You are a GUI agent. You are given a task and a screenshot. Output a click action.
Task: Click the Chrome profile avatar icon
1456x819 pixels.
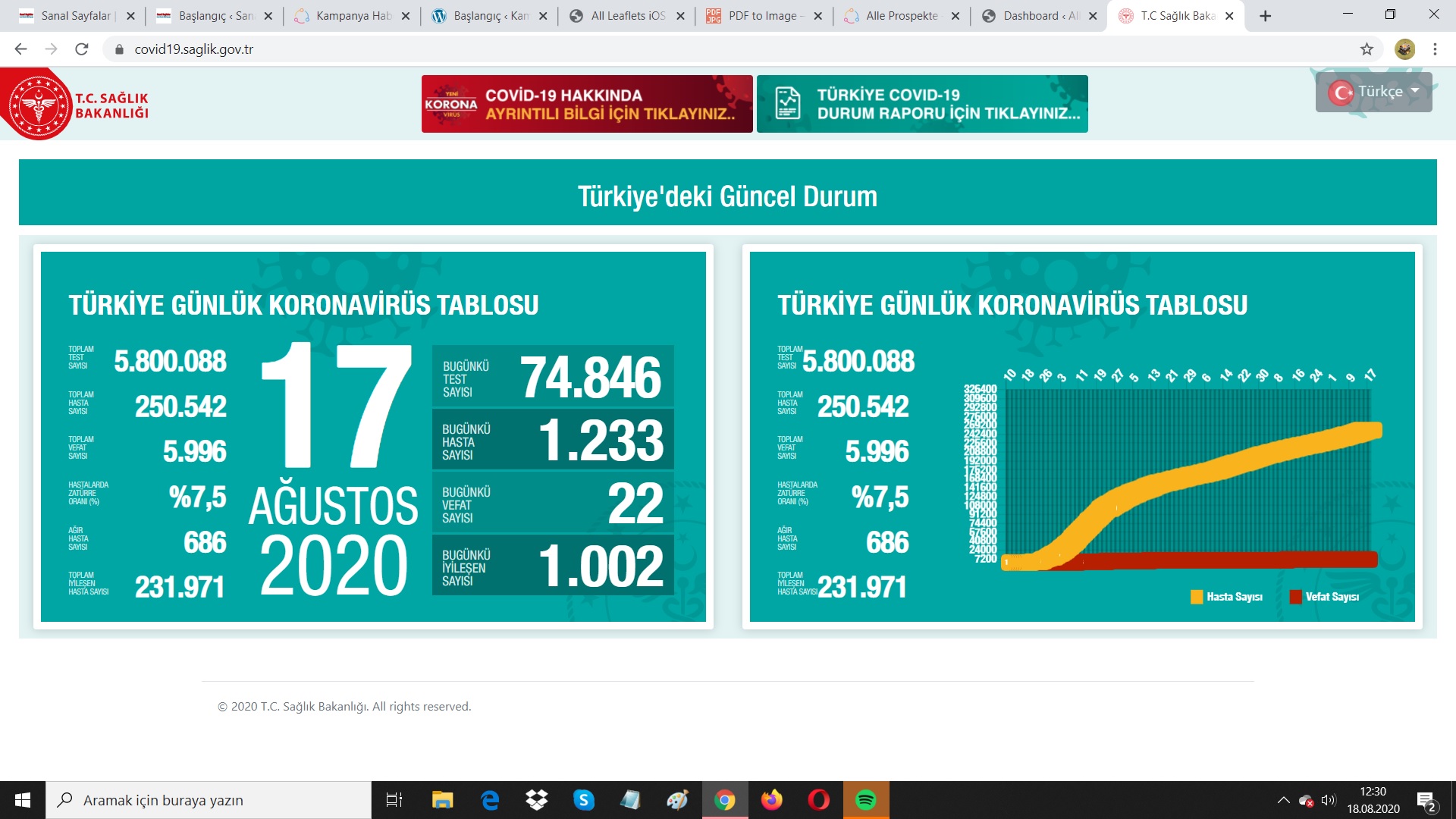click(1404, 49)
